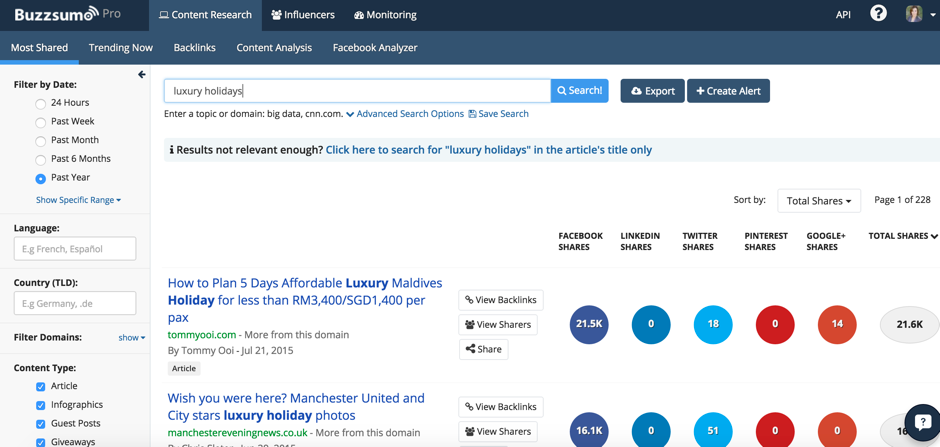Switch to Trending Now tab

[x=120, y=48]
